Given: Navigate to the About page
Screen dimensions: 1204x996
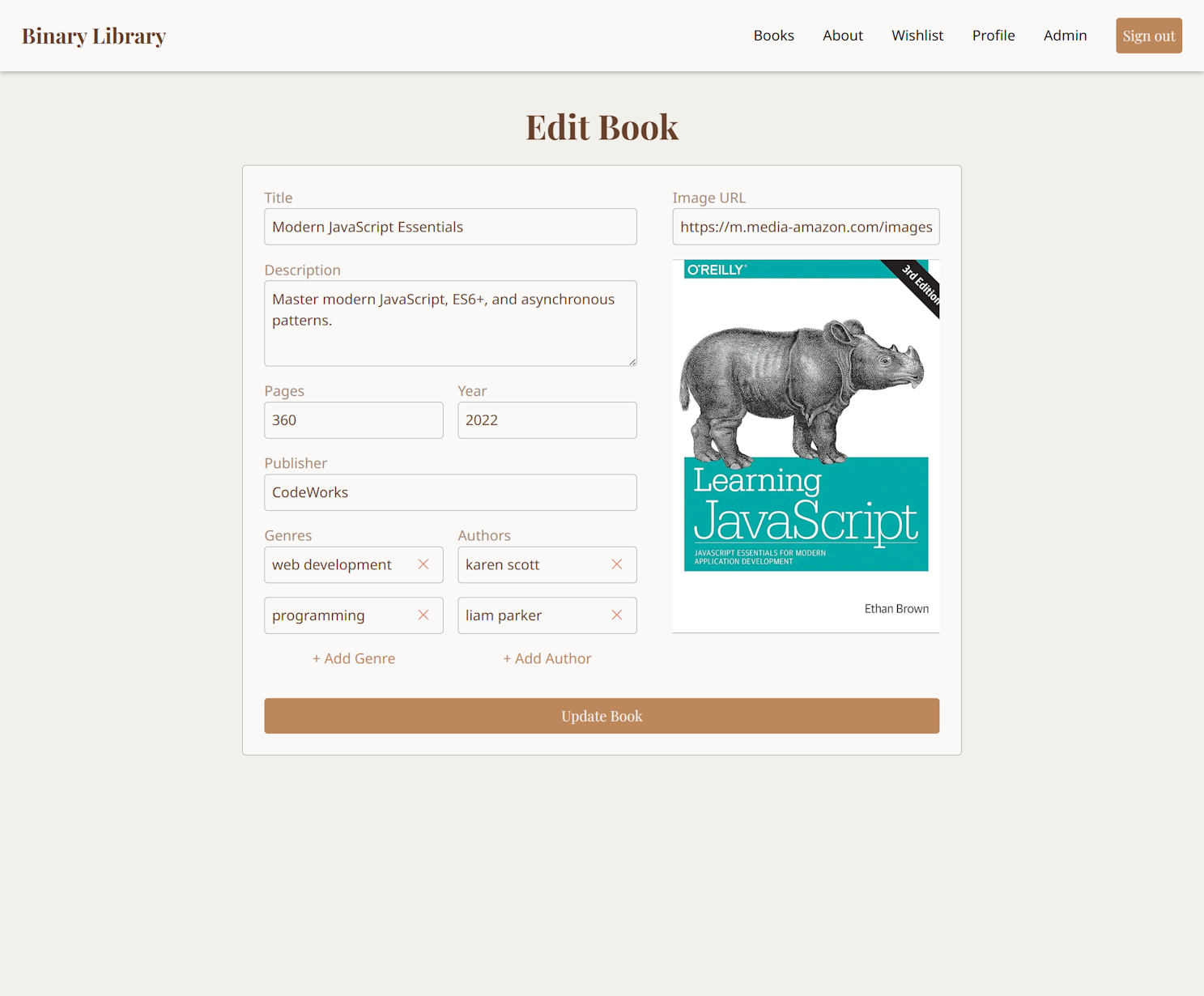Looking at the screenshot, I should (843, 36).
